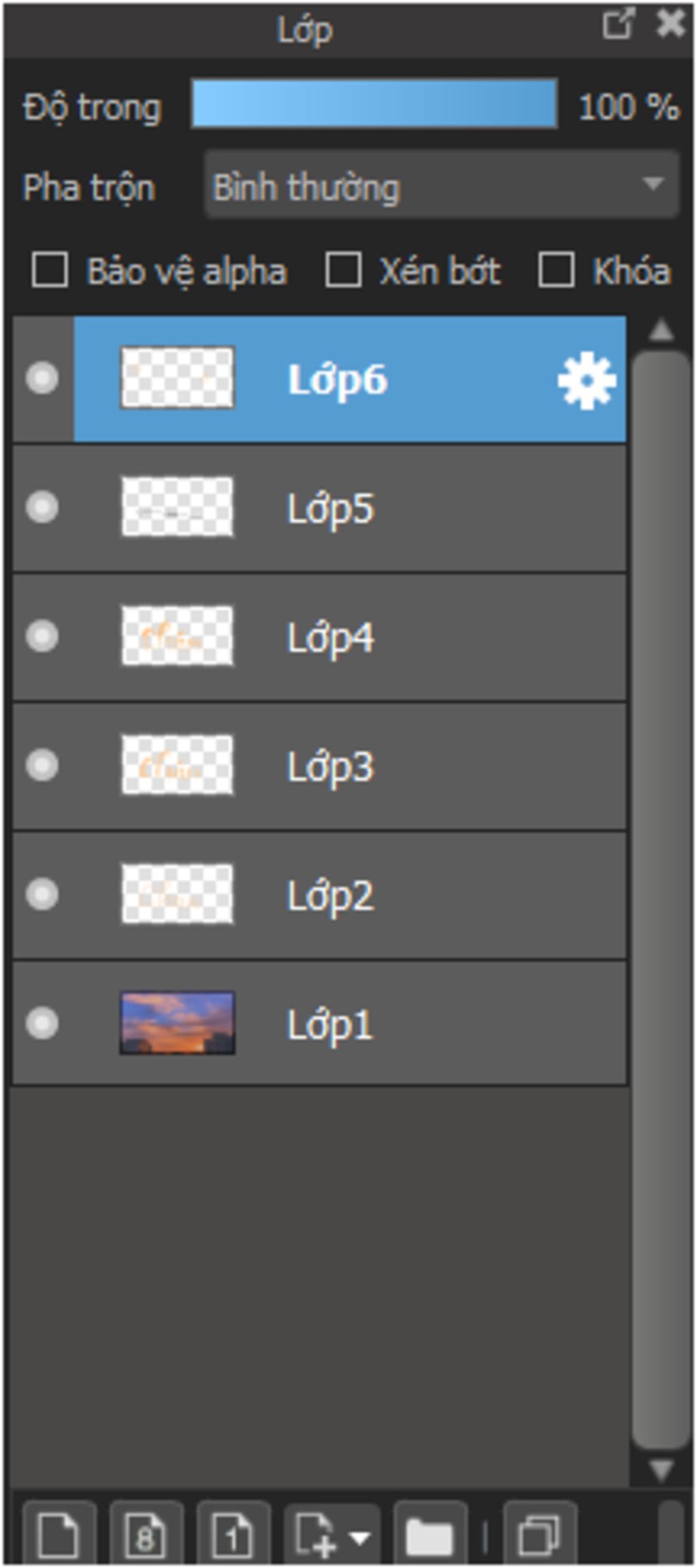This screenshot has width=697, height=1568.
Task: Float the Lớp panel into separate window
Action: coord(619,24)
